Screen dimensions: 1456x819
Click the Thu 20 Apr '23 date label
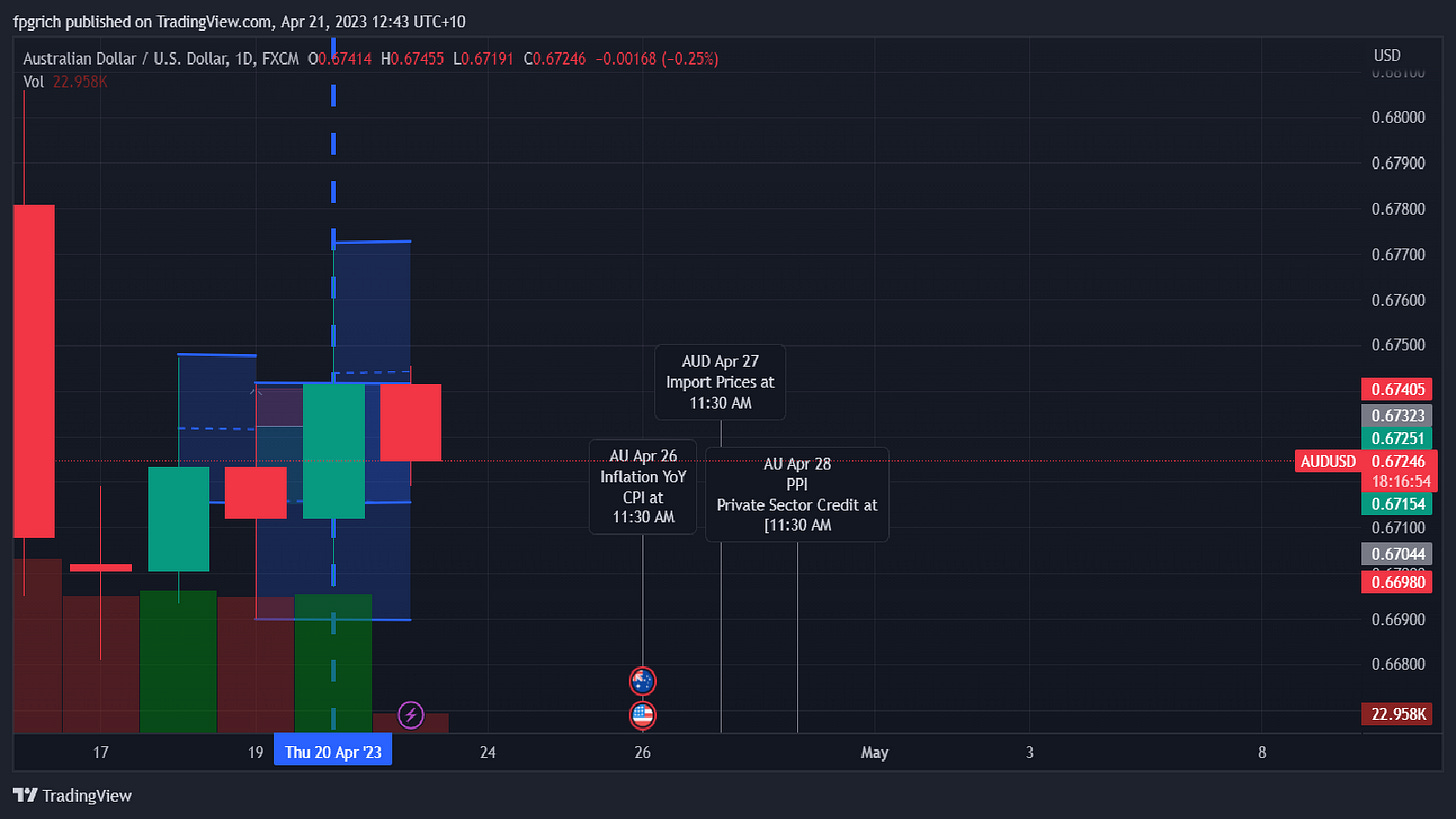pyautogui.click(x=333, y=752)
